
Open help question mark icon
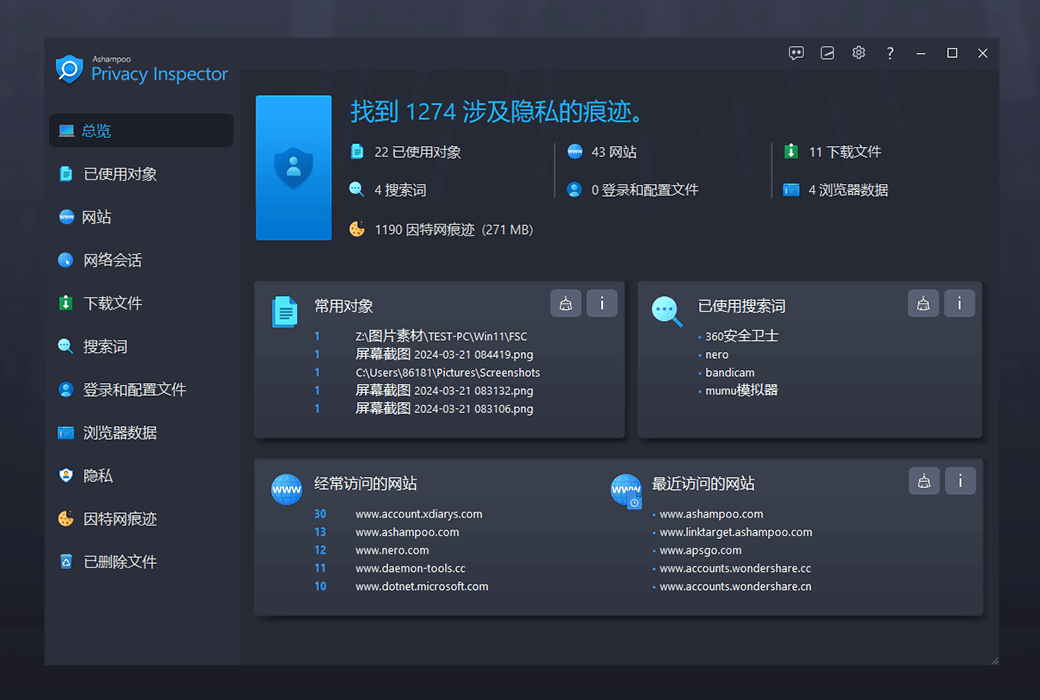click(890, 53)
